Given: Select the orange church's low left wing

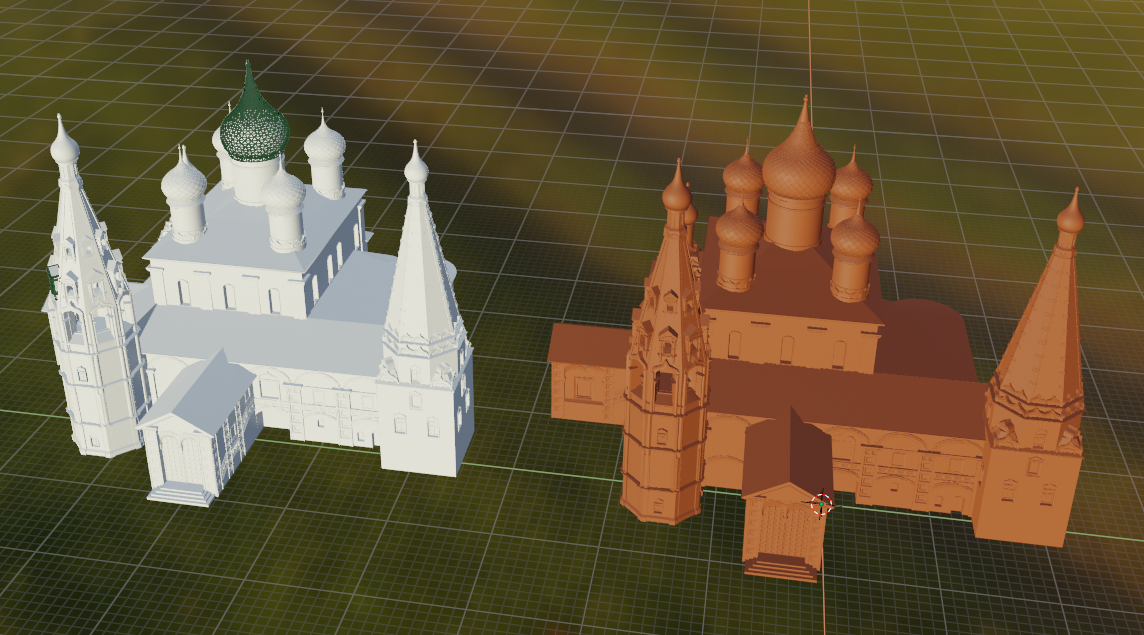Looking at the screenshot, I should click(587, 376).
